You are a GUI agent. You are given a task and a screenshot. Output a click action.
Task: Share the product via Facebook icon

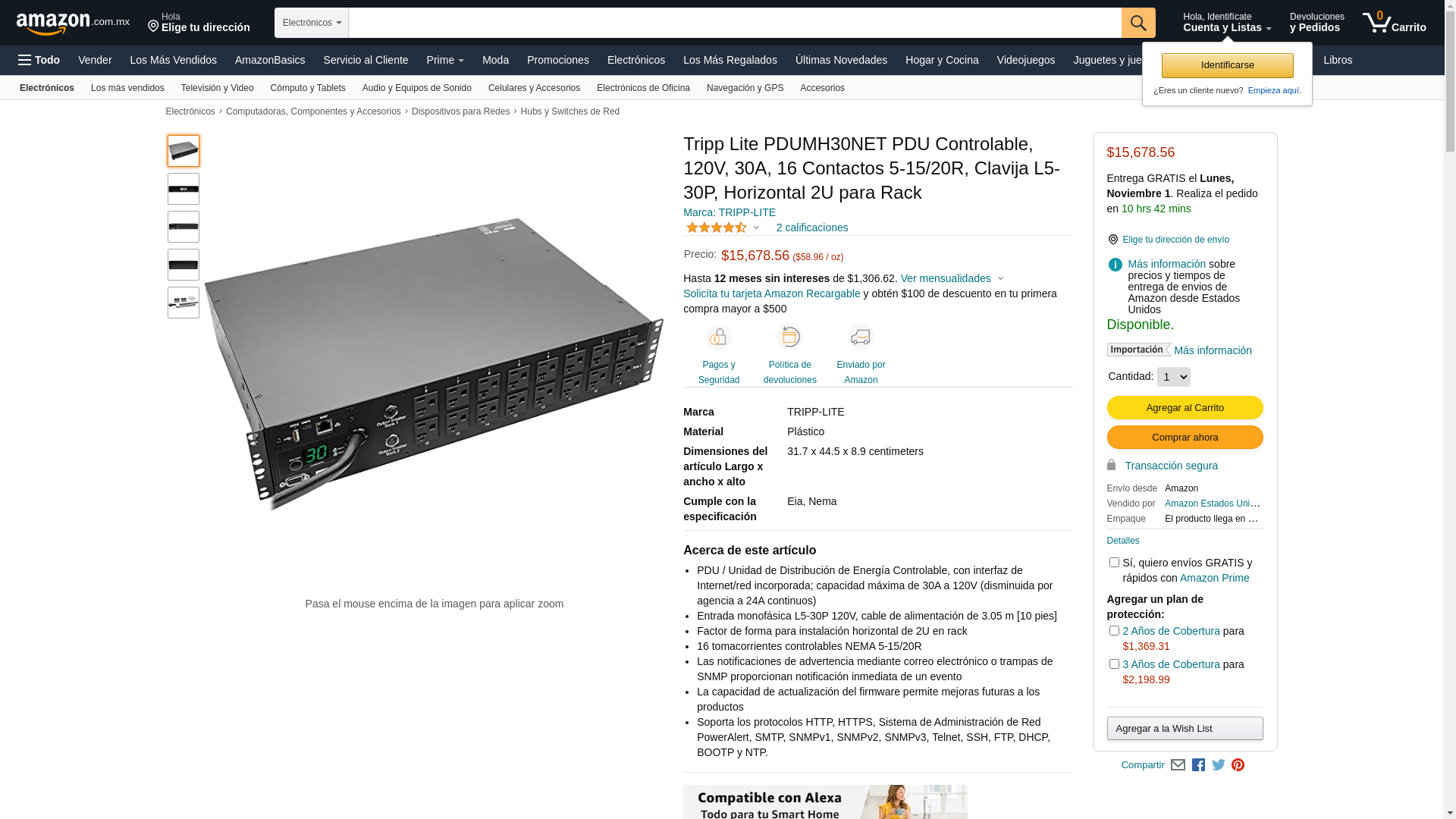[x=1198, y=765]
